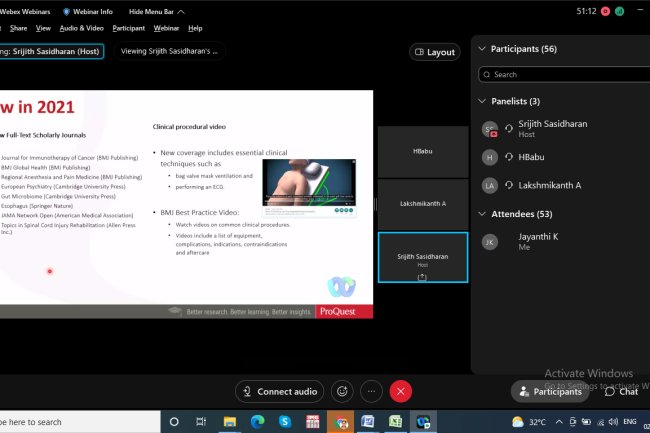
Task: Select the Srijith Sasidharan (Host) sharing tab
Action: point(51,51)
